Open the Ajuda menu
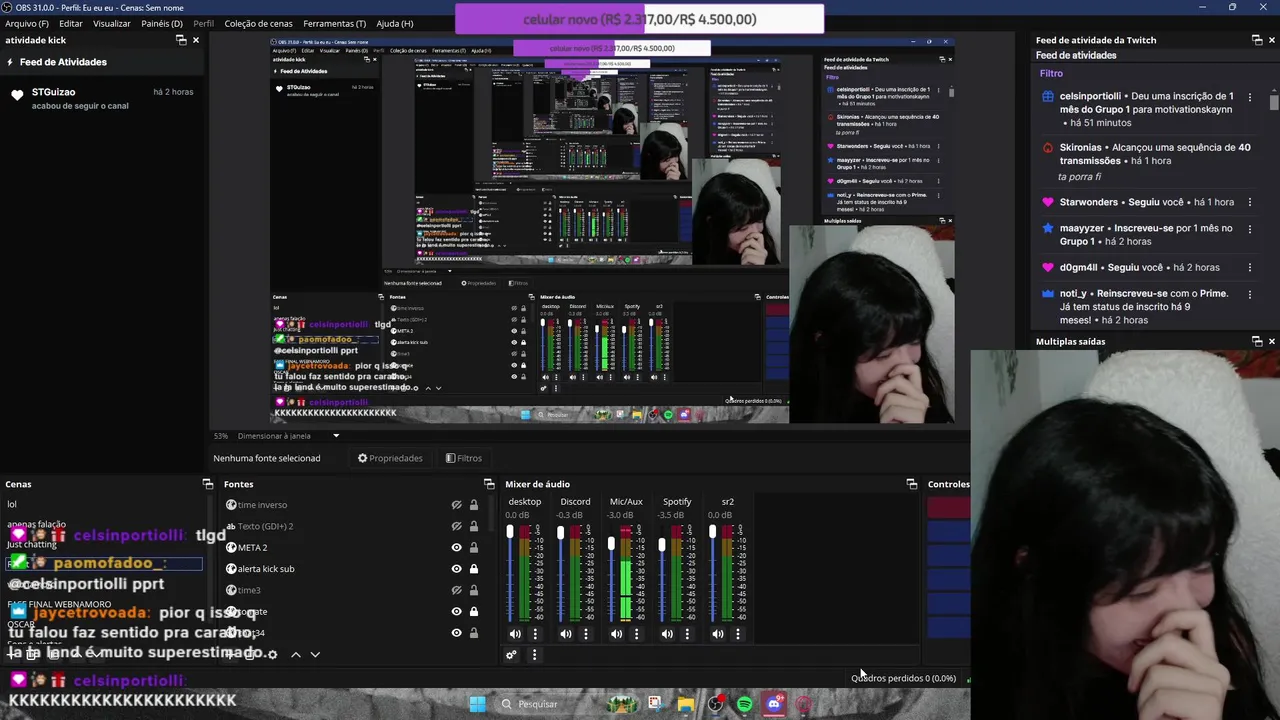1280x720 pixels. [394, 23]
